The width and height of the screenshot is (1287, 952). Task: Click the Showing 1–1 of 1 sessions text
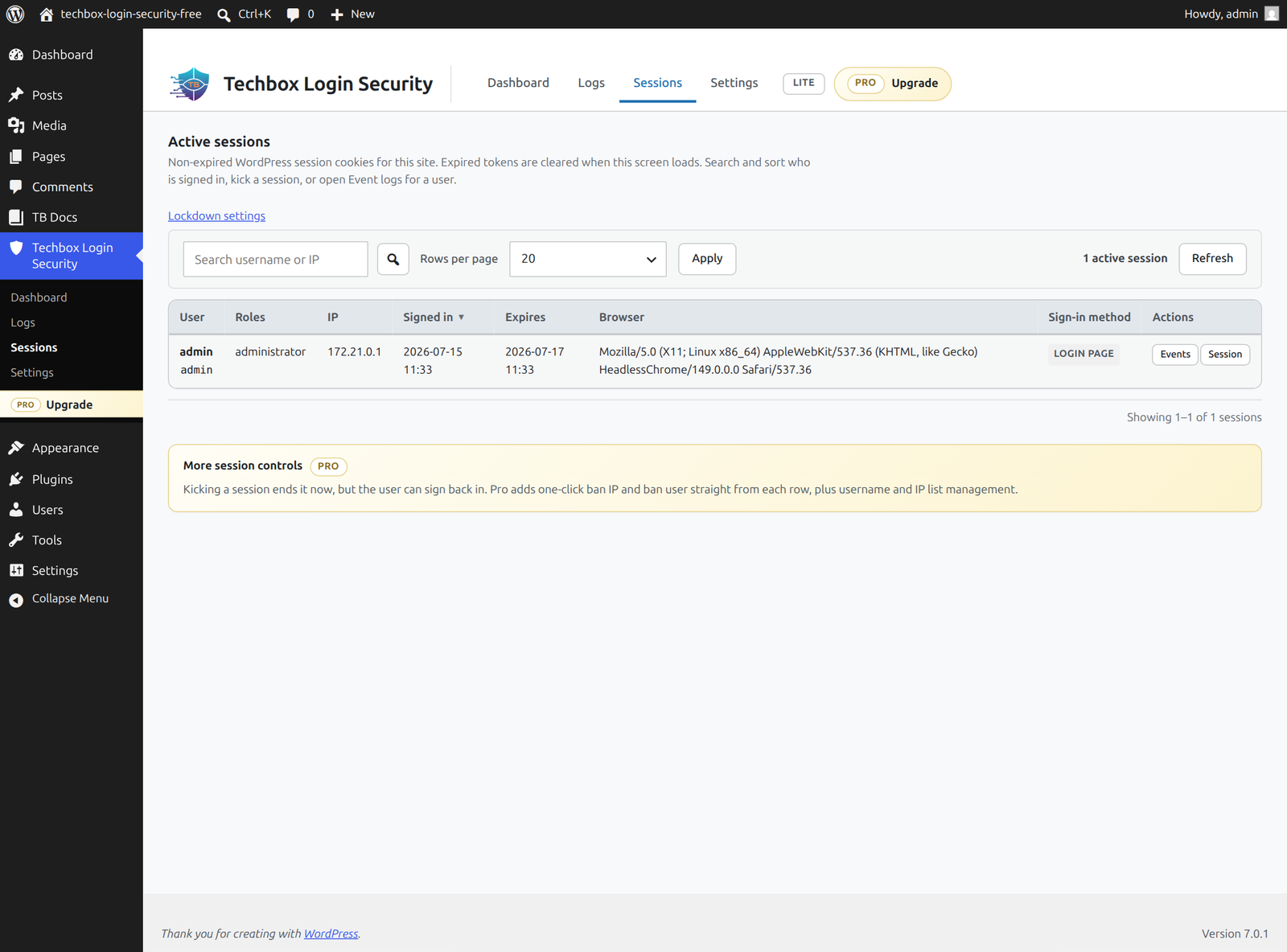(x=1194, y=417)
